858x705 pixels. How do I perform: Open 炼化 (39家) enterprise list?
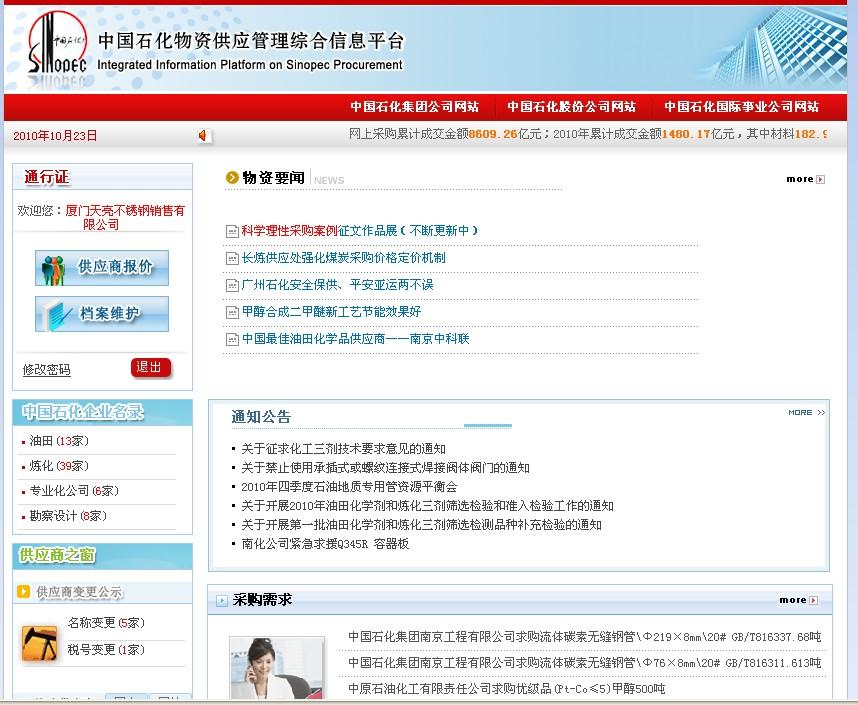pos(59,466)
